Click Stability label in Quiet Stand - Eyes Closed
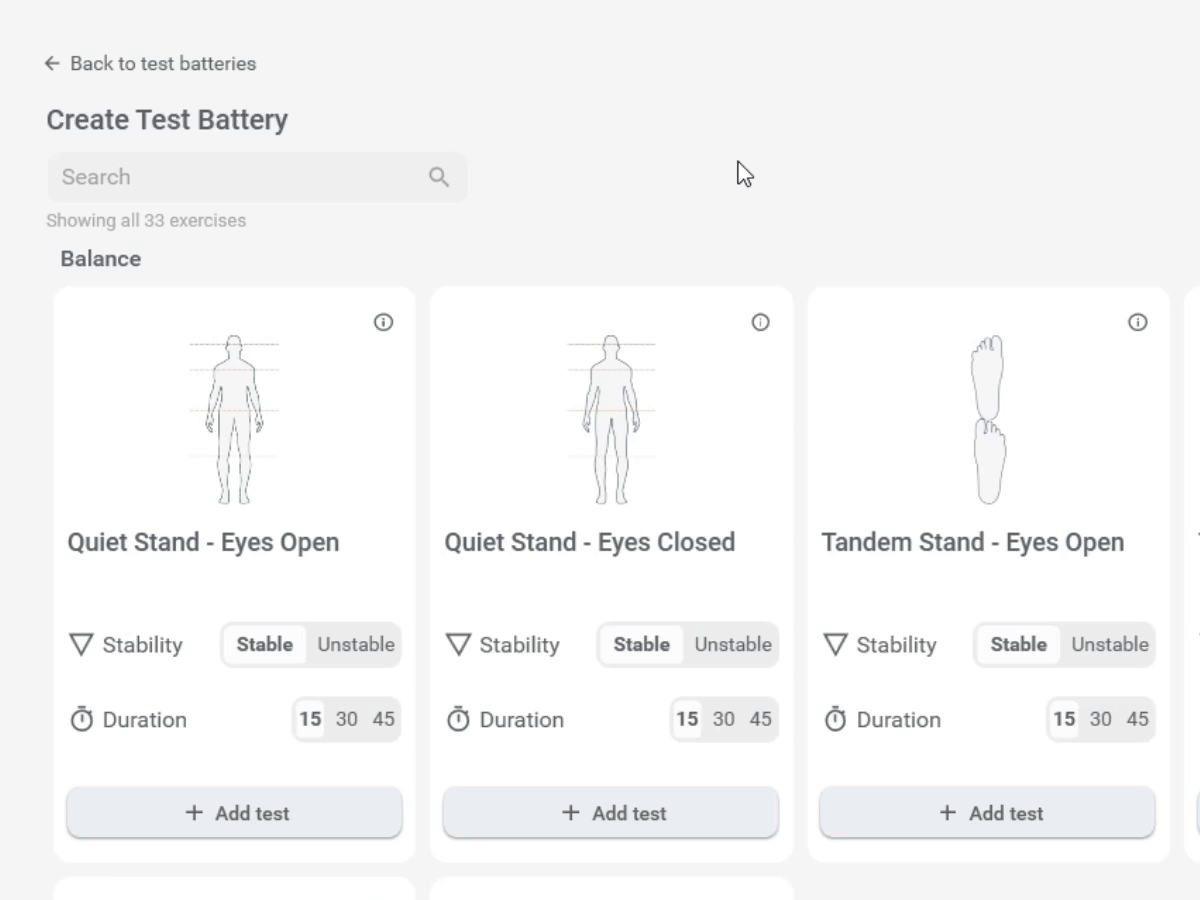 click(519, 645)
